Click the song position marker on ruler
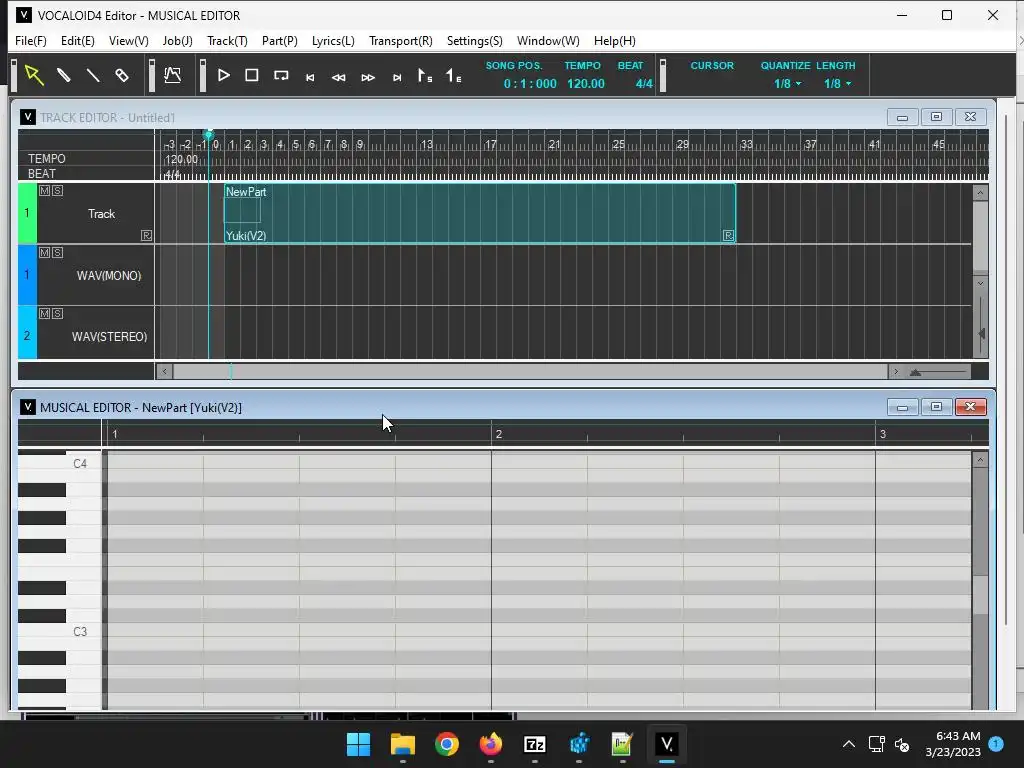The height and width of the screenshot is (768, 1024). [209, 135]
